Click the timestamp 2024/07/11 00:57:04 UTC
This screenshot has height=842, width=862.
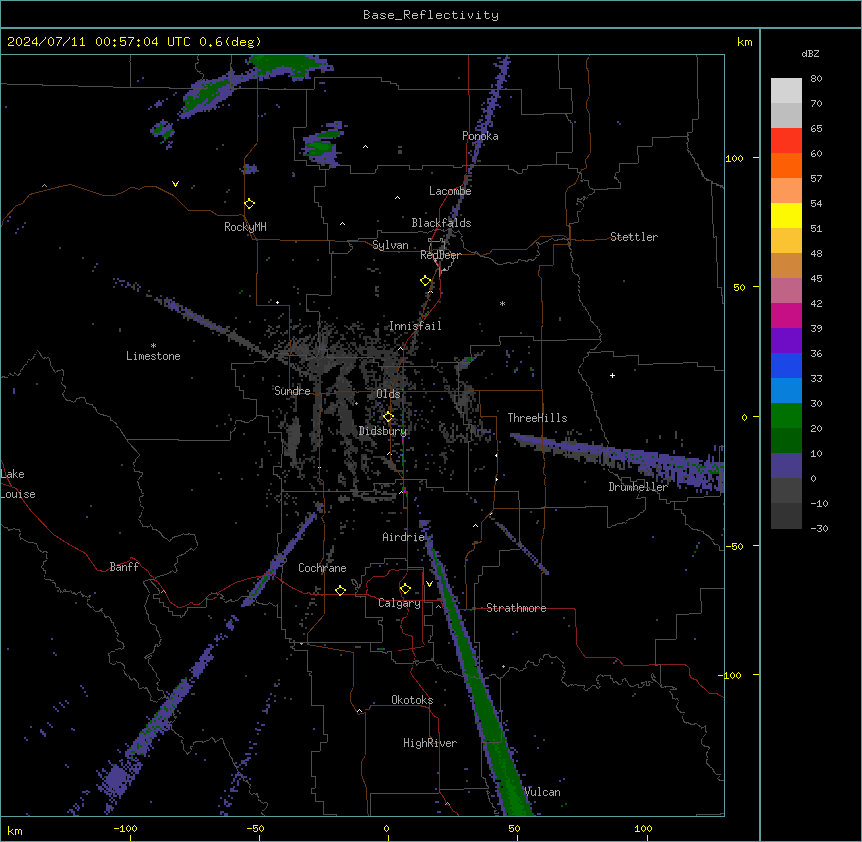click(x=98, y=42)
